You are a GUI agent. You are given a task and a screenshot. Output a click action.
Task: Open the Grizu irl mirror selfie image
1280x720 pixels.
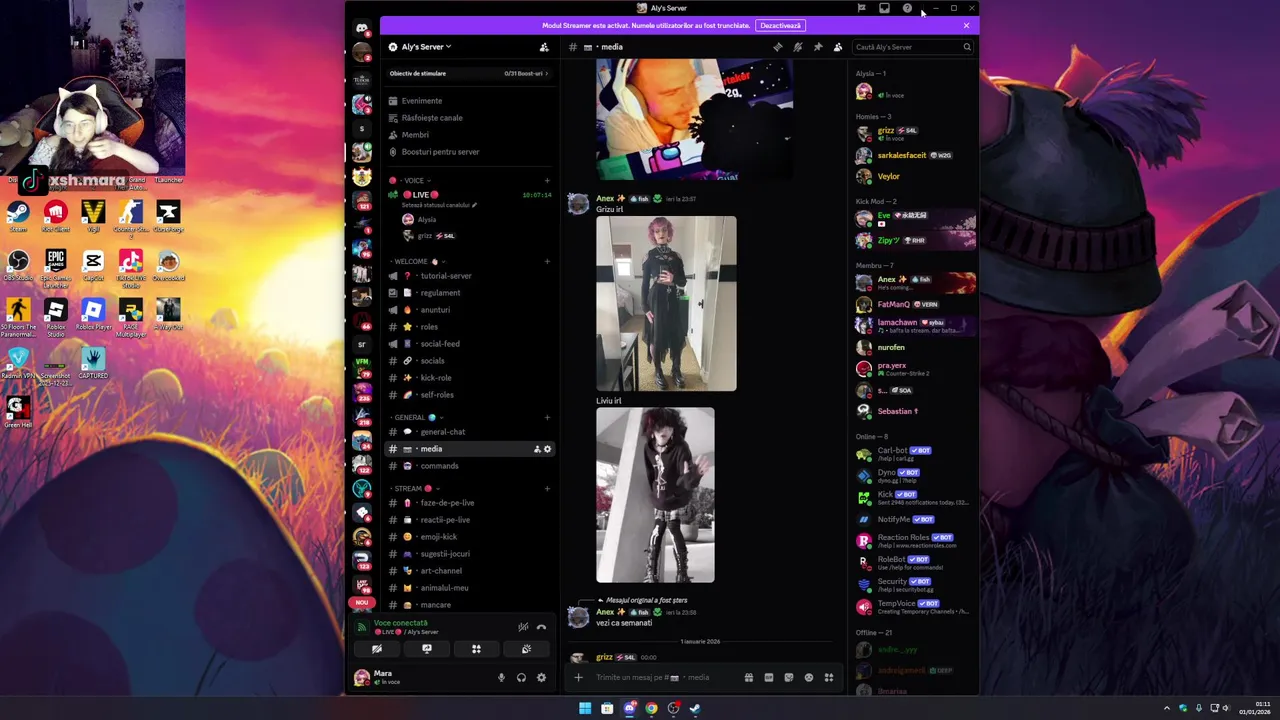tap(666, 304)
